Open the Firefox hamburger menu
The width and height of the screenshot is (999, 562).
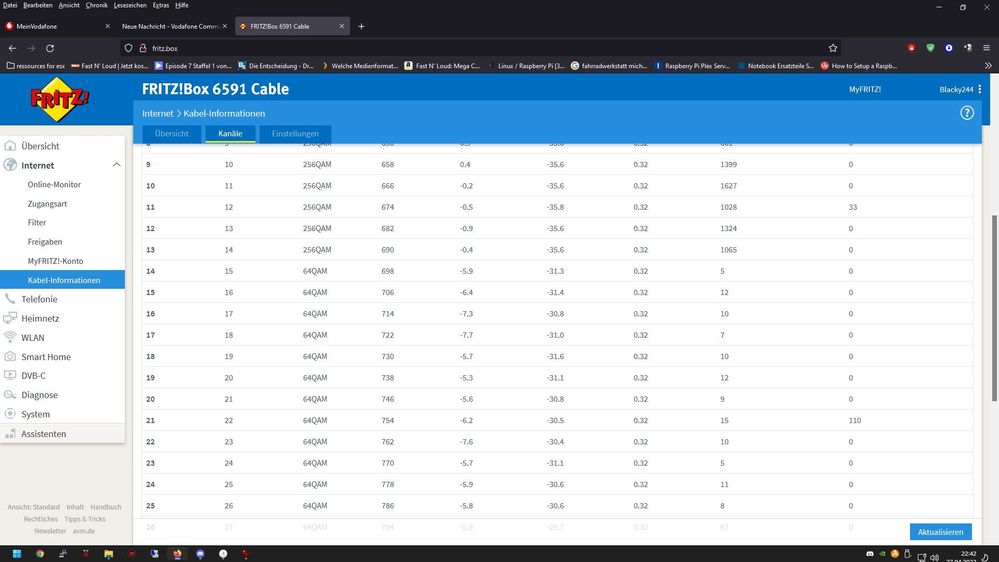(x=986, y=48)
